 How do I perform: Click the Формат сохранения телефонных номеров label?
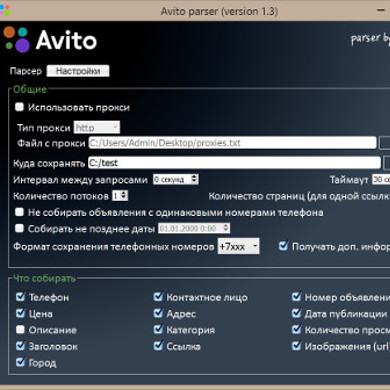[x=114, y=247]
